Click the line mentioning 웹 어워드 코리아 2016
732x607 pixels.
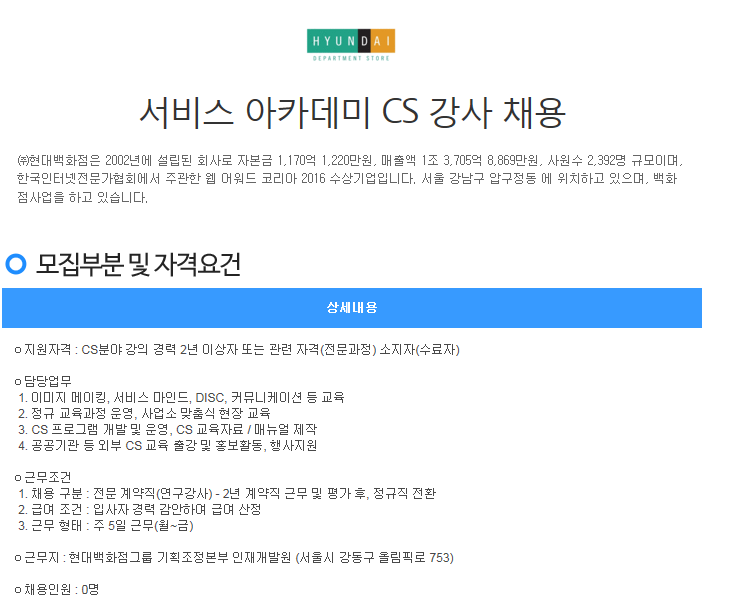(347, 179)
